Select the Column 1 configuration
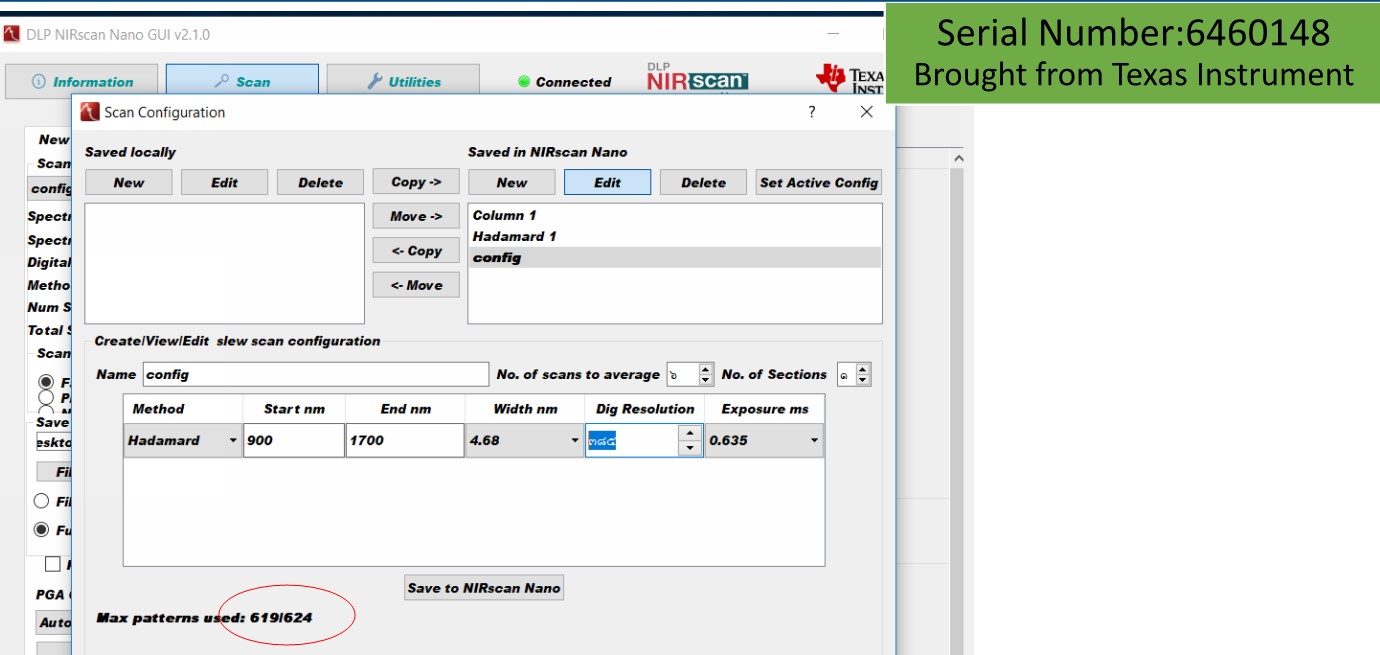 675,215
